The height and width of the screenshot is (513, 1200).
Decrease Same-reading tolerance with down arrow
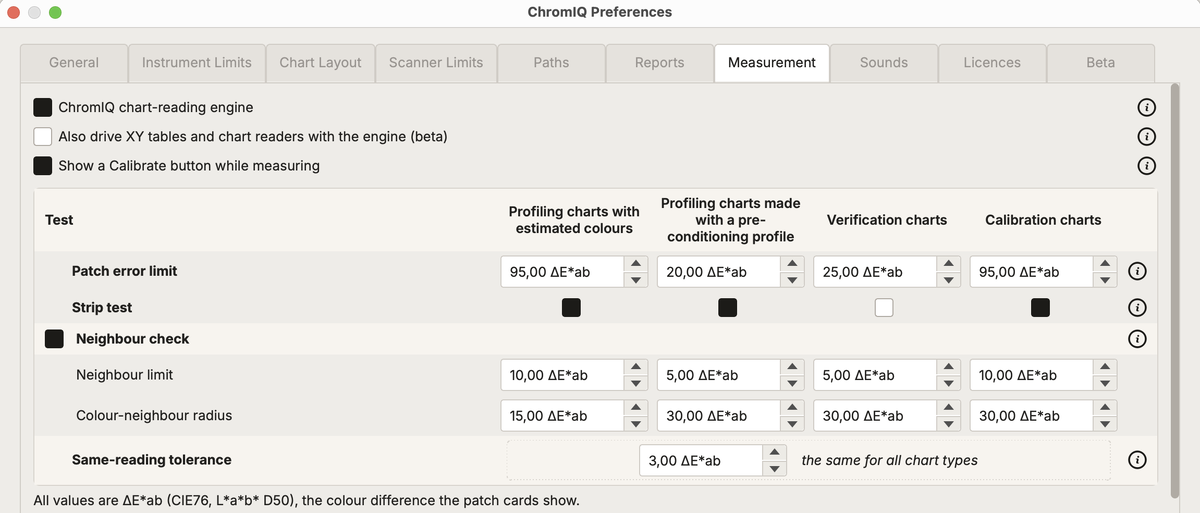tap(774, 468)
